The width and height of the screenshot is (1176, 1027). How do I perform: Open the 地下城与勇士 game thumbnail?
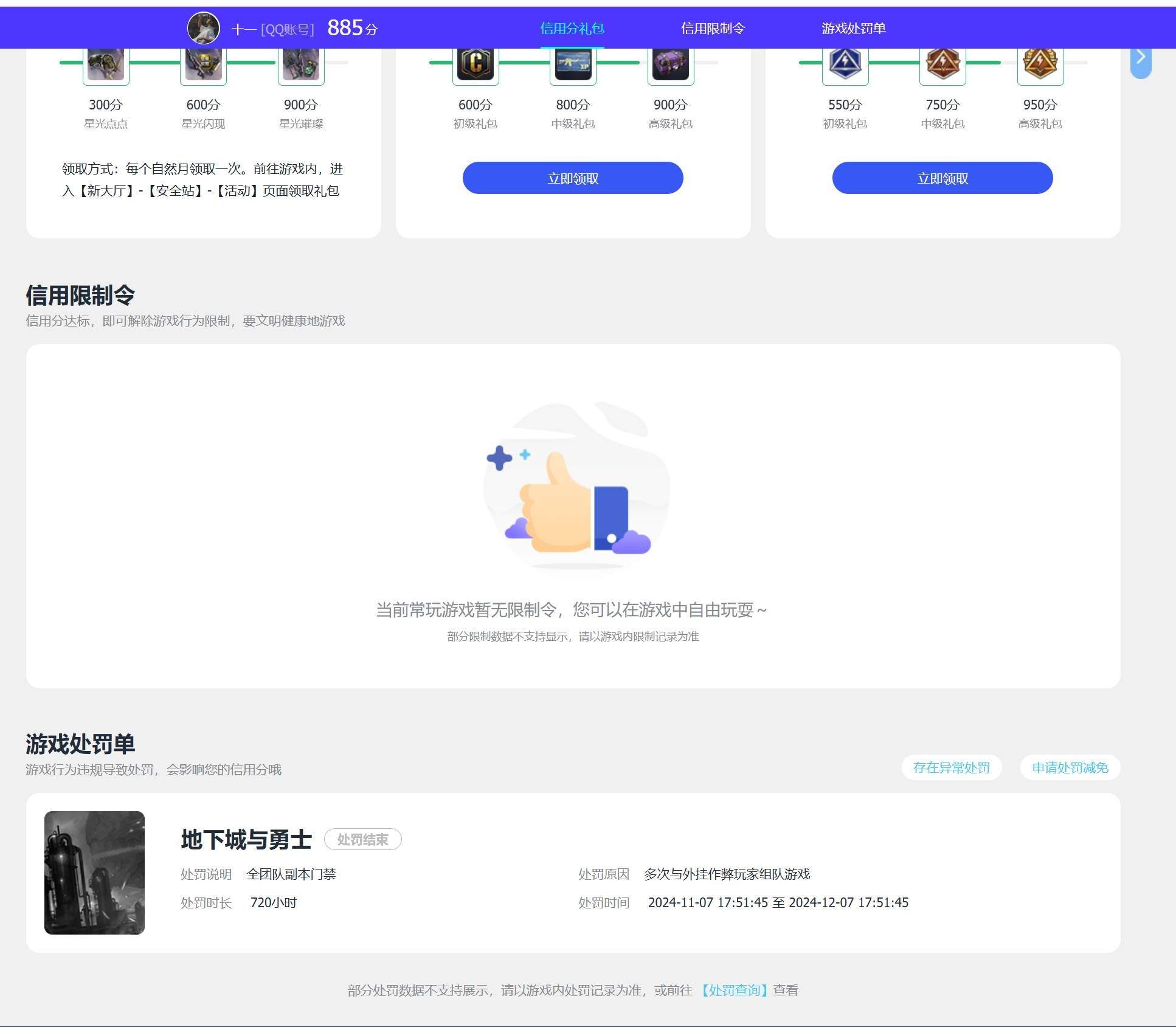94,873
